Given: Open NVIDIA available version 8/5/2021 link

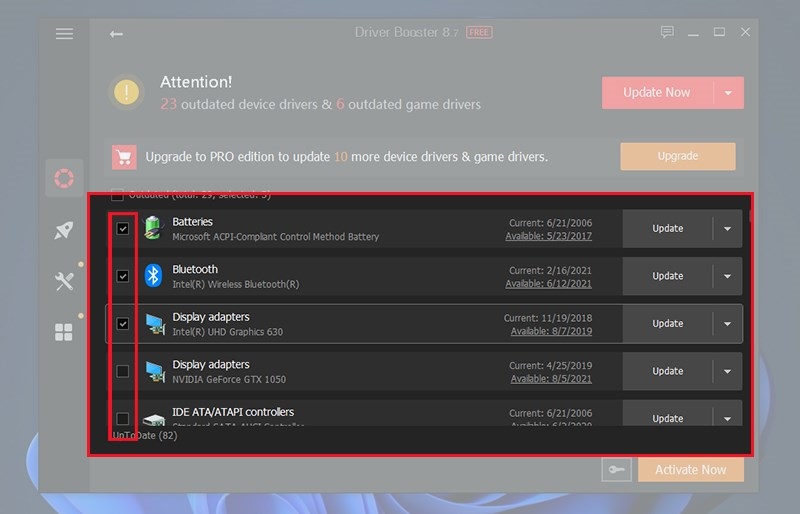Looking at the screenshot, I should 552,379.
